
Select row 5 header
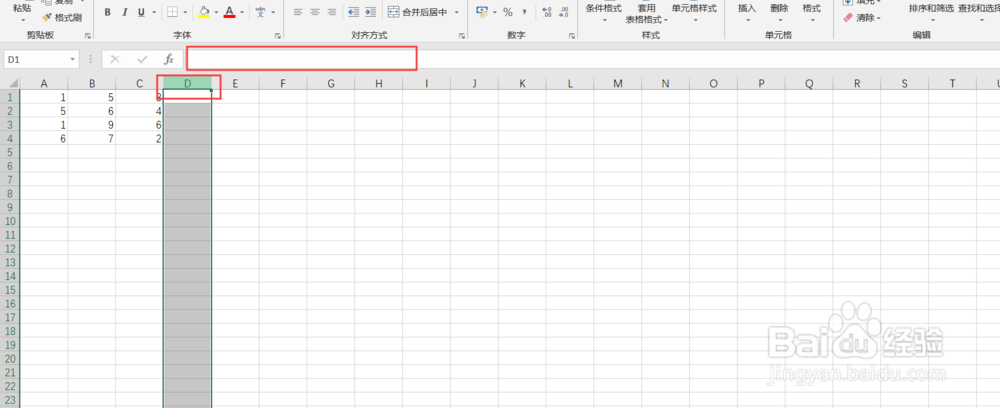(x=10, y=152)
